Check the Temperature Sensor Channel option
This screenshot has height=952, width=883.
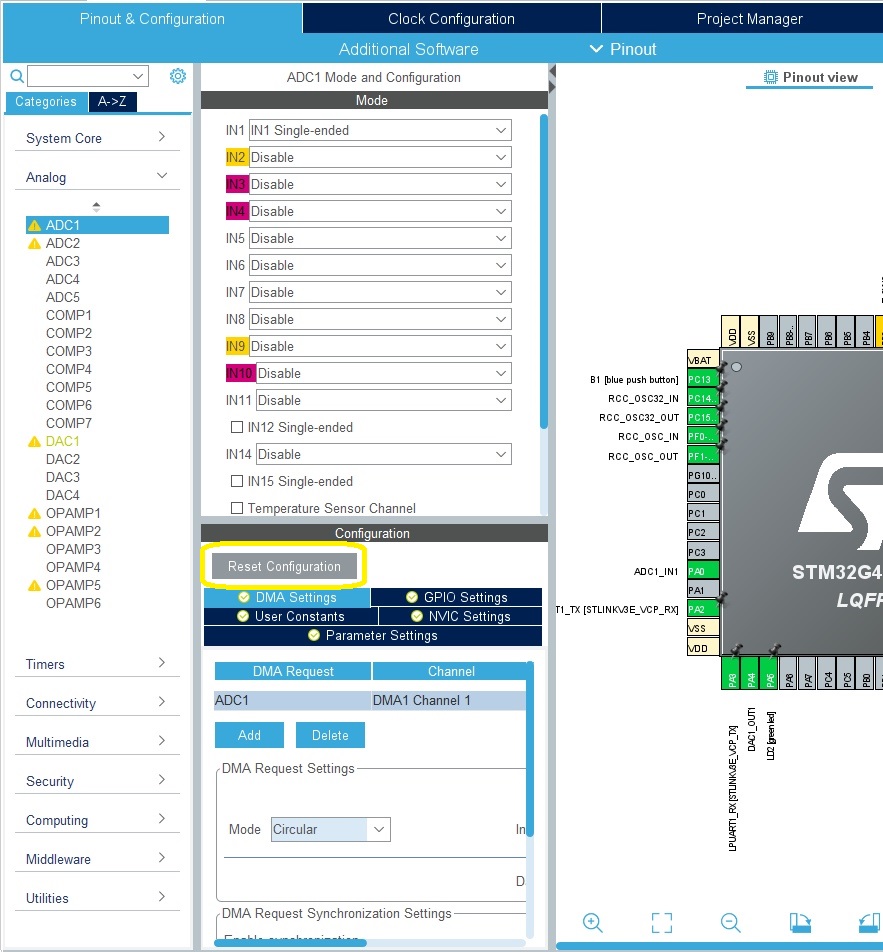(x=237, y=508)
